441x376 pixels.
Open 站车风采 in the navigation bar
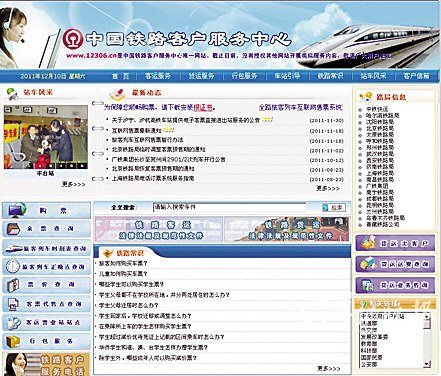373,76
